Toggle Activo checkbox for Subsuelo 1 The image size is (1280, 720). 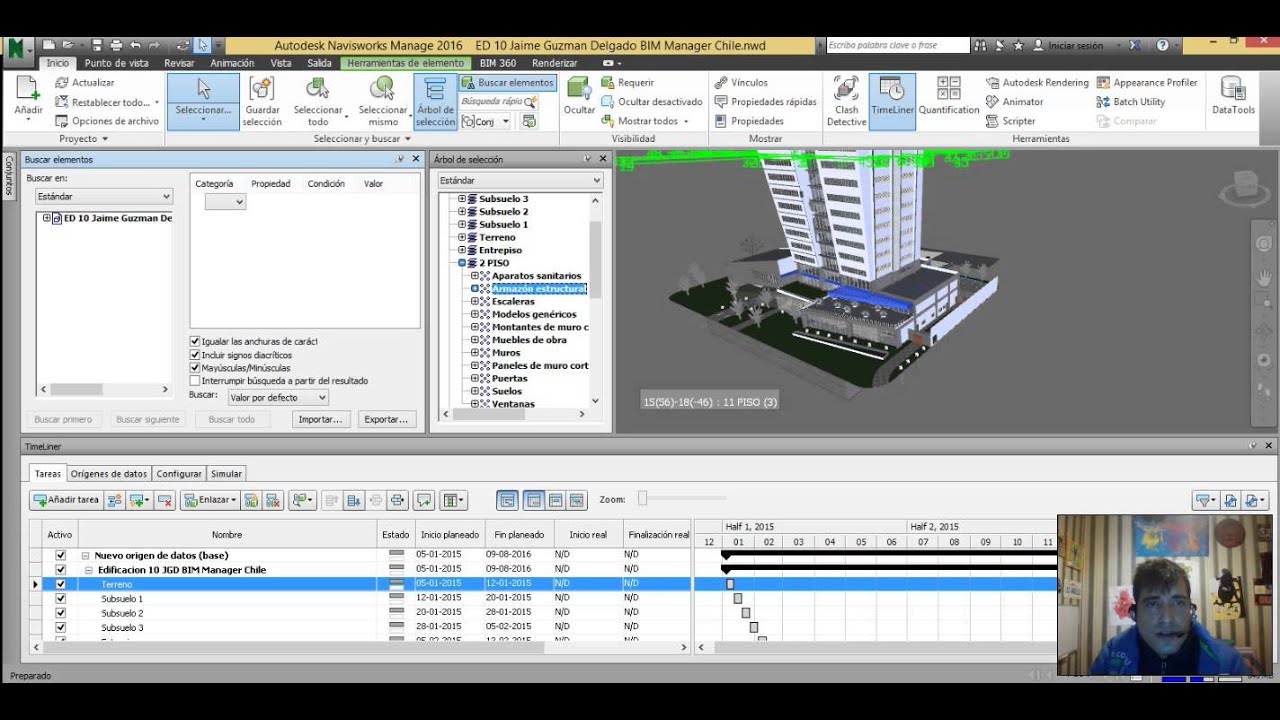coord(60,599)
